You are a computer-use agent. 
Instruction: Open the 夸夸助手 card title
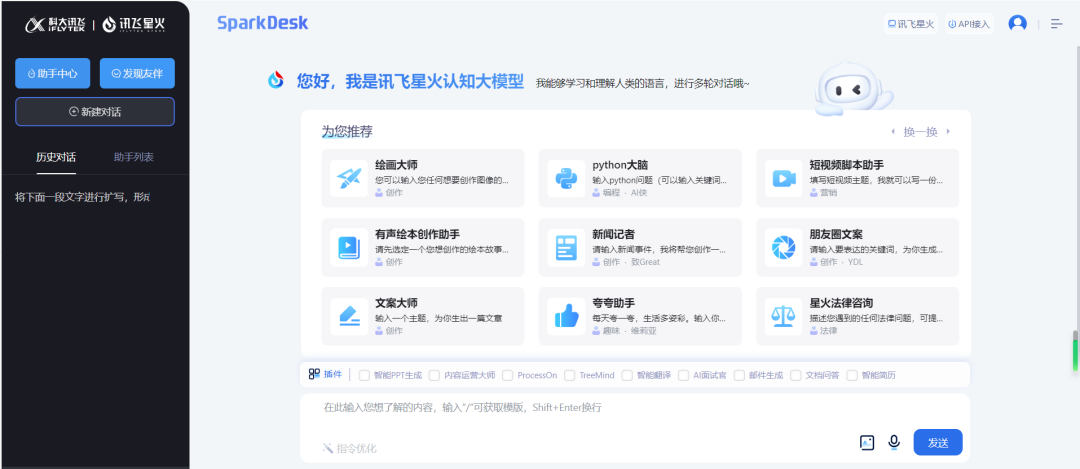[x=613, y=303]
